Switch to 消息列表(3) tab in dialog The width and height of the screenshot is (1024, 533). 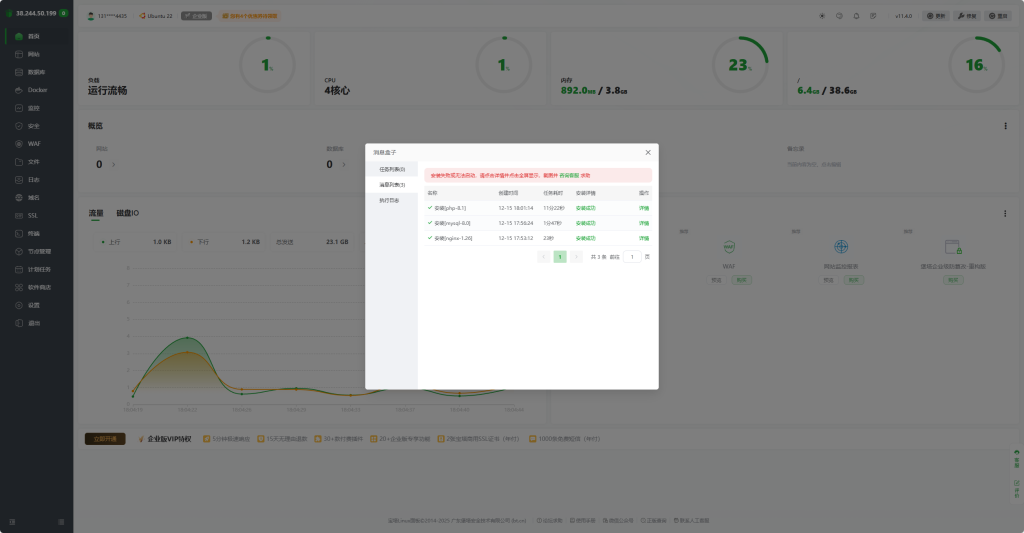(x=392, y=185)
